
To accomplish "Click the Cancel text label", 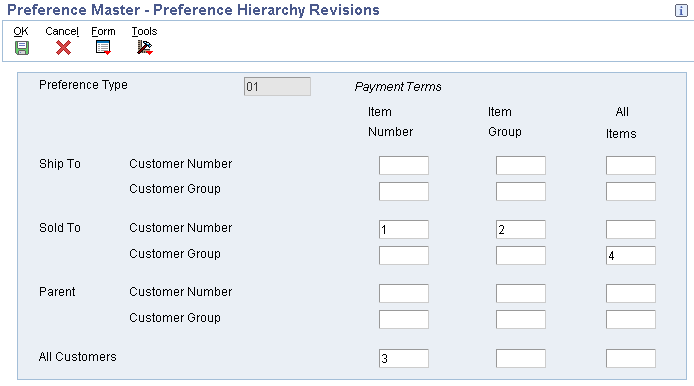I will point(62,31).
